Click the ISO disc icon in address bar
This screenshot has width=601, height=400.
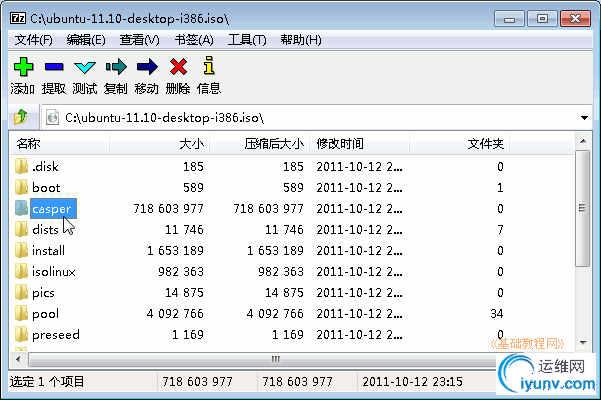(53, 117)
